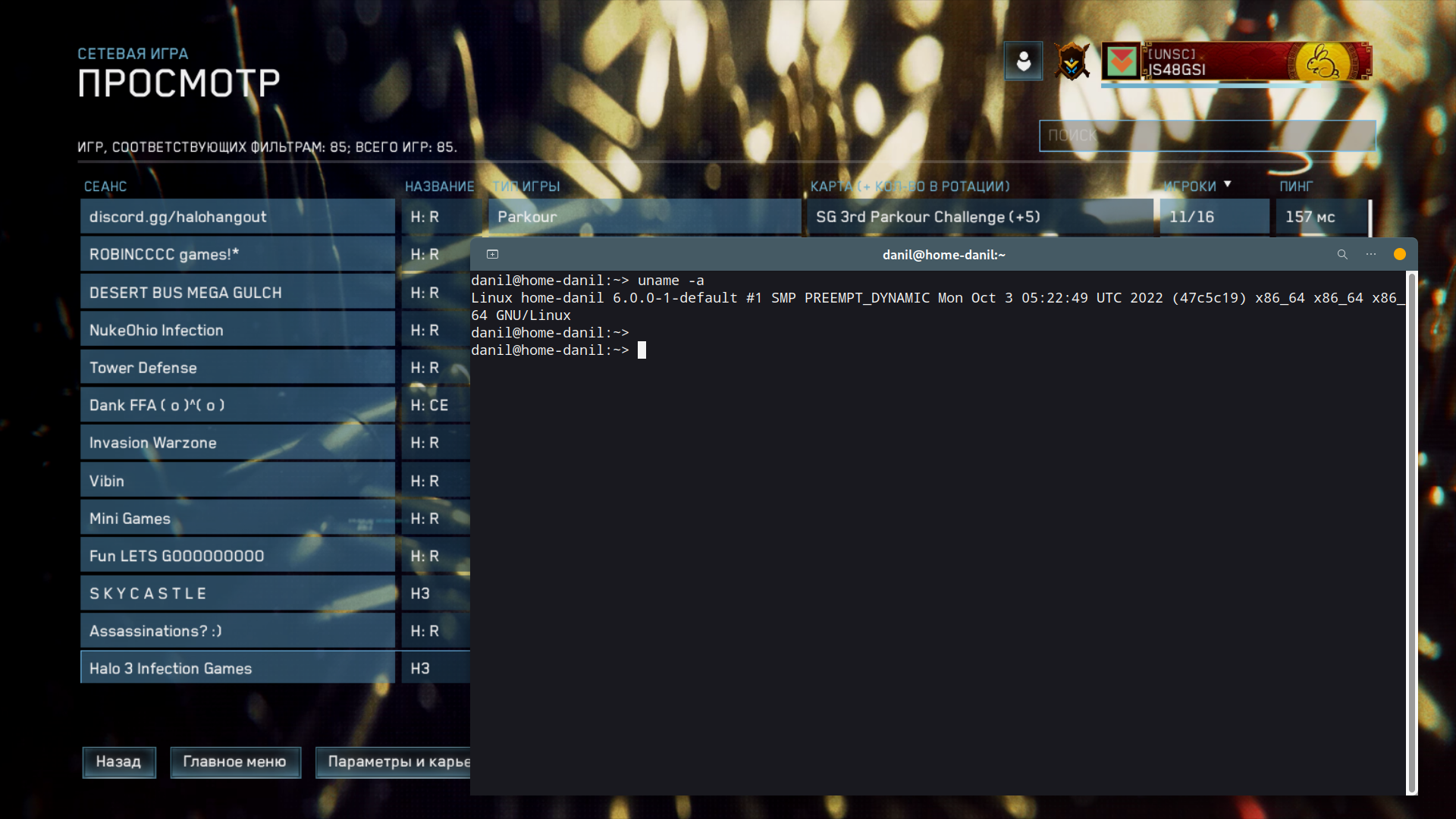Select the Mini Games session
This screenshot has height=819, width=1456.
(x=237, y=519)
